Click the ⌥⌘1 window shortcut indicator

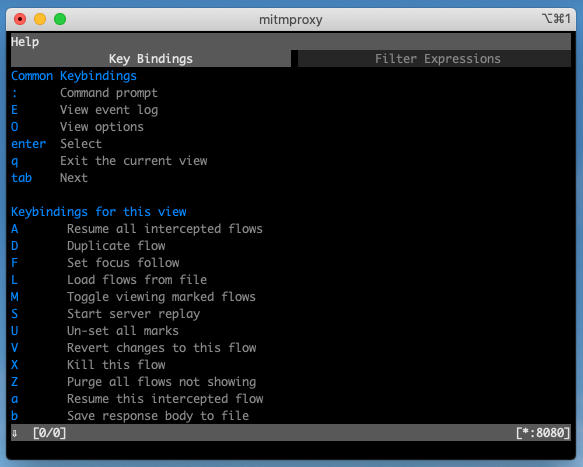(x=556, y=18)
